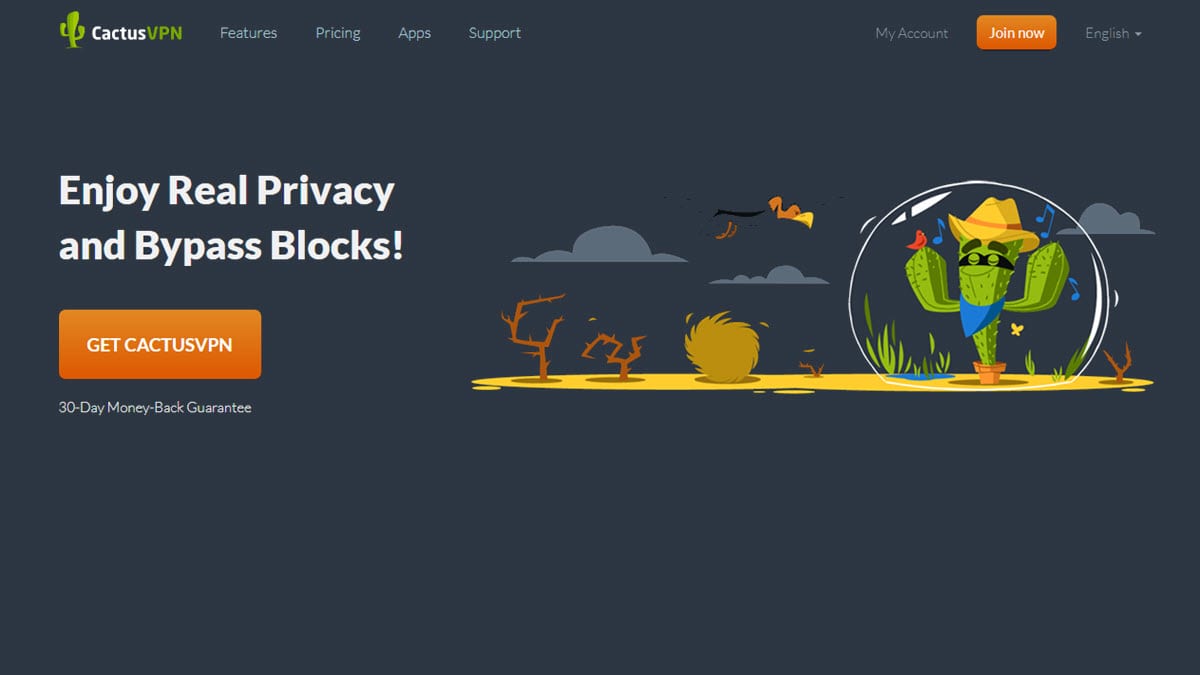Click the CactusVPN brand name text
1200x675 pixels.
pyautogui.click(x=137, y=33)
